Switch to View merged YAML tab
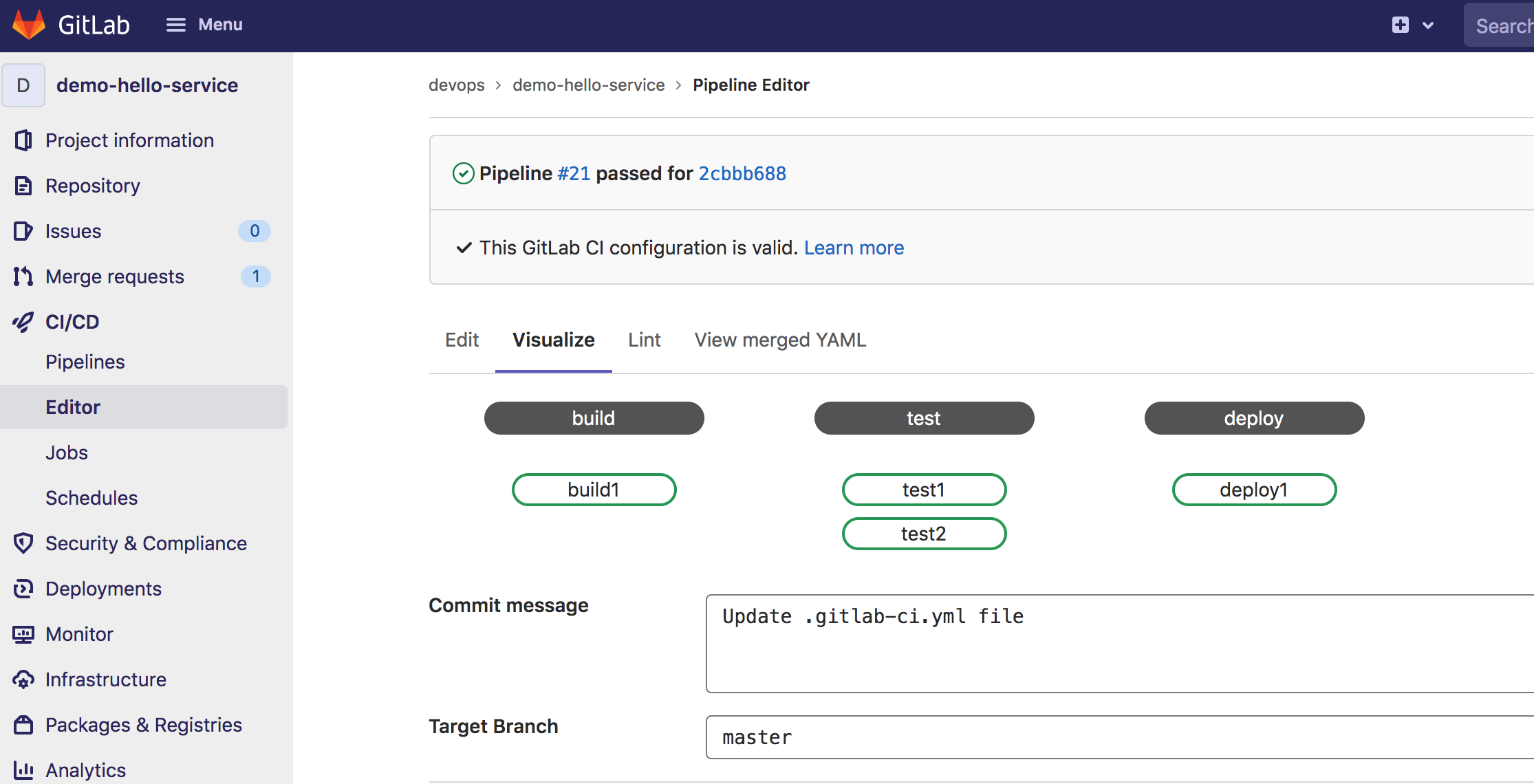Viewport: 1534px width, 784px height. [780, 340]
